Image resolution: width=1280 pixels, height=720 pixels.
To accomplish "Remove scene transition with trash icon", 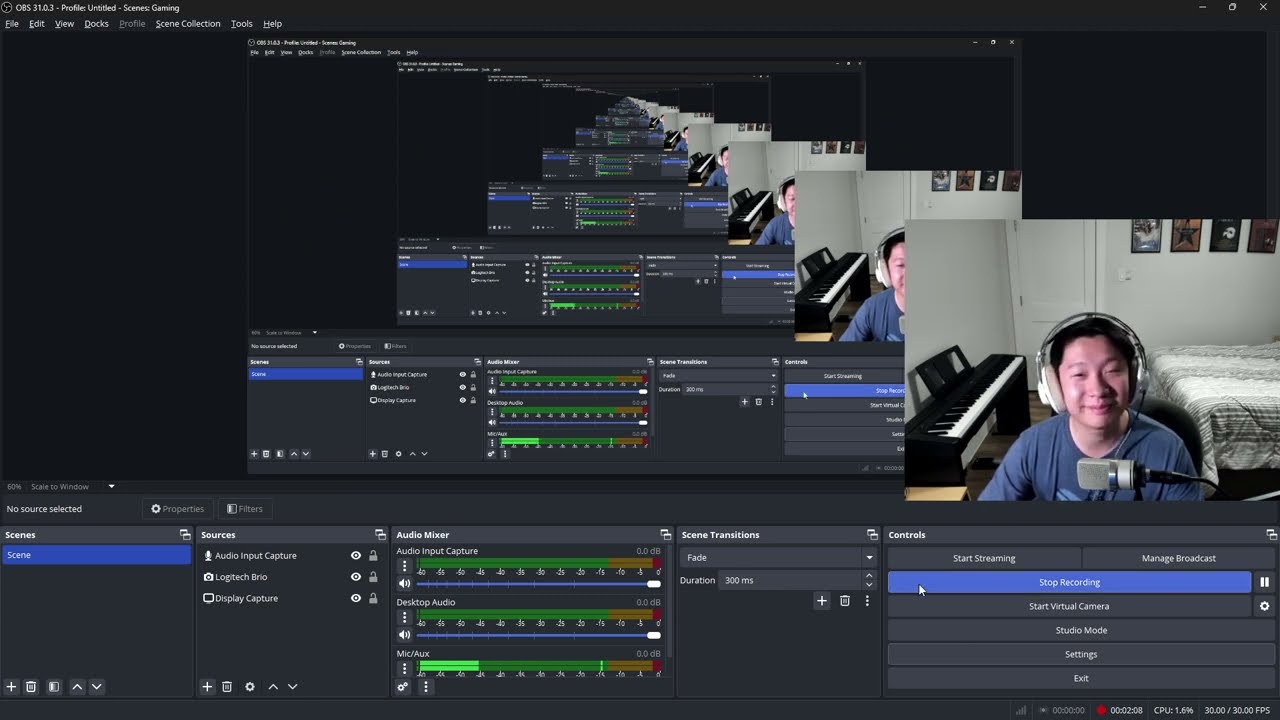I will (845, 601).
